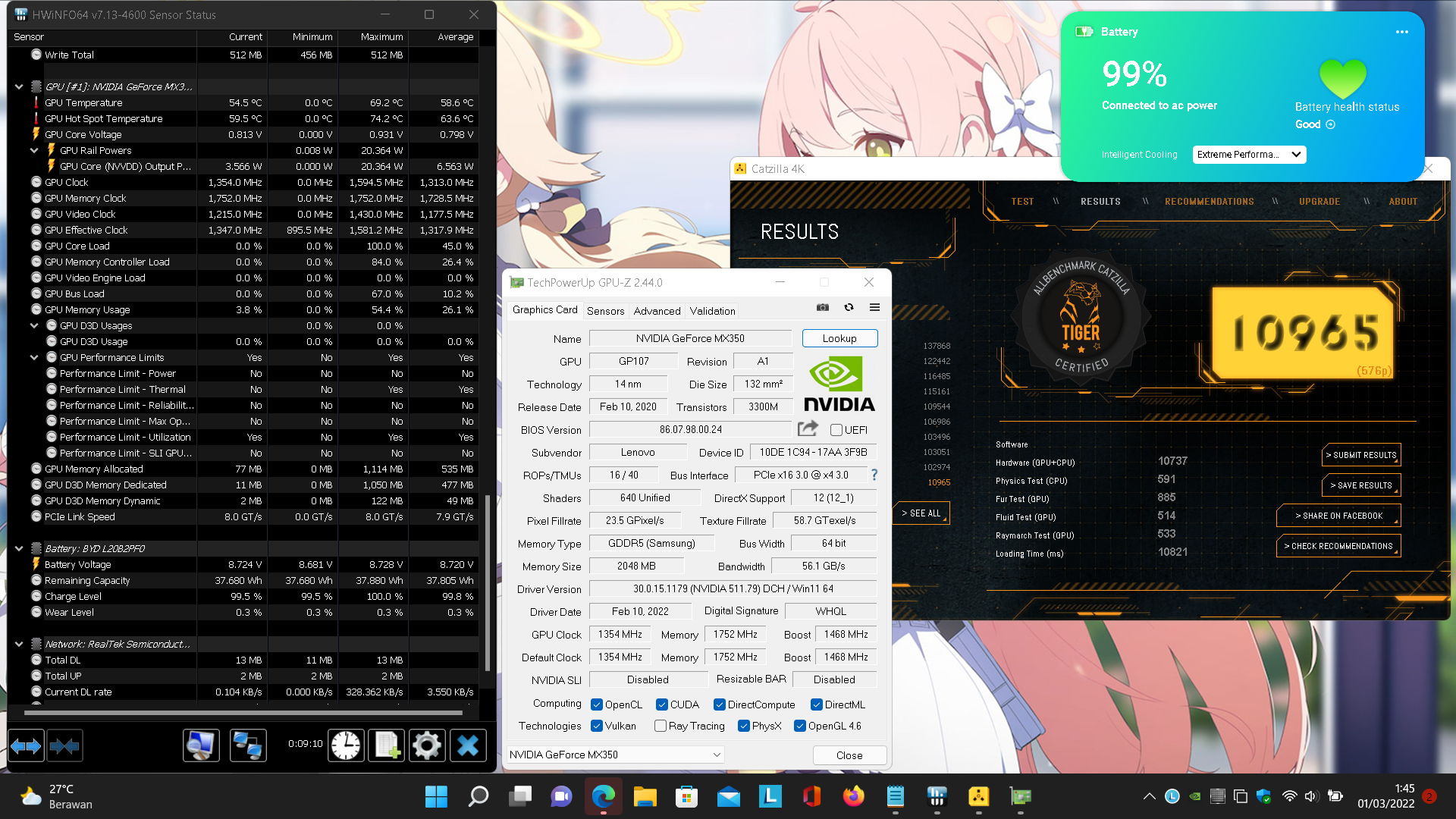Click the Maximum column header in HWiNFO
The width and height of the screenshot is (1456, 819).
(373, 36)
